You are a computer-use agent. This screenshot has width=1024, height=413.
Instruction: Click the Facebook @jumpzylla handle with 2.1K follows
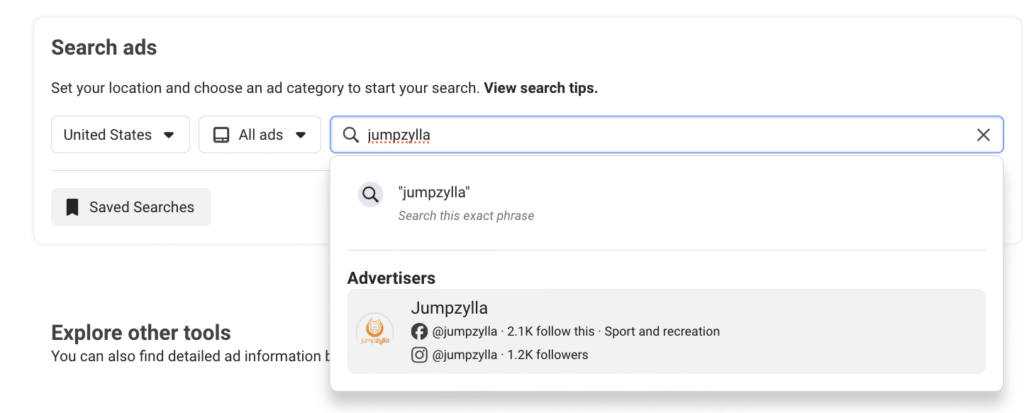463,331
